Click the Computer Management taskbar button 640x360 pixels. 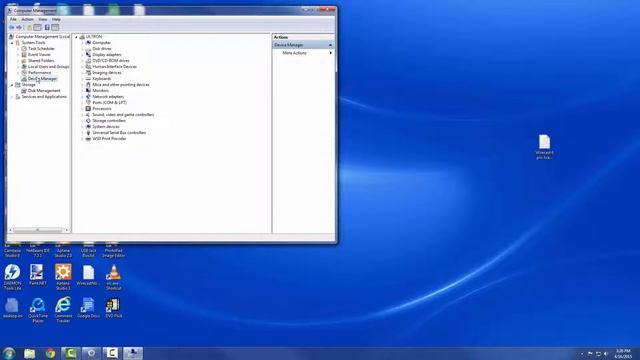click(x=133, y=353)
